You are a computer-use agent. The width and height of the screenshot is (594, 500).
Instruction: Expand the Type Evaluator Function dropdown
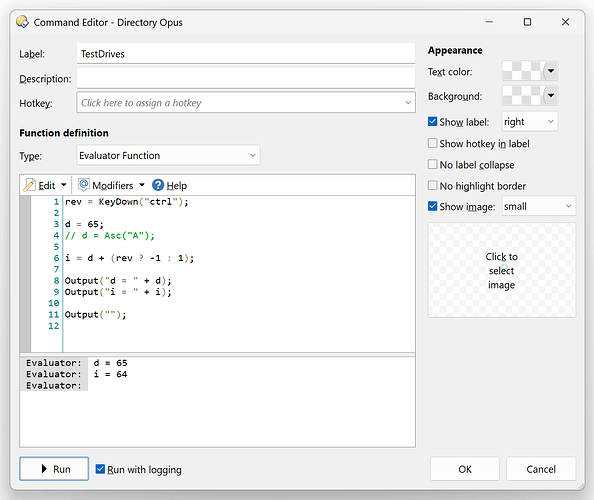168,155
